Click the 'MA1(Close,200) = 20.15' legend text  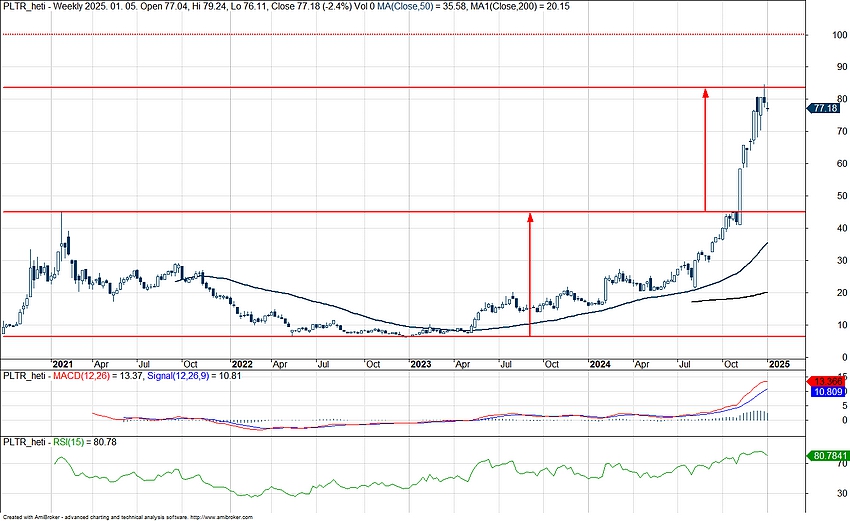[x=522, y=7]
